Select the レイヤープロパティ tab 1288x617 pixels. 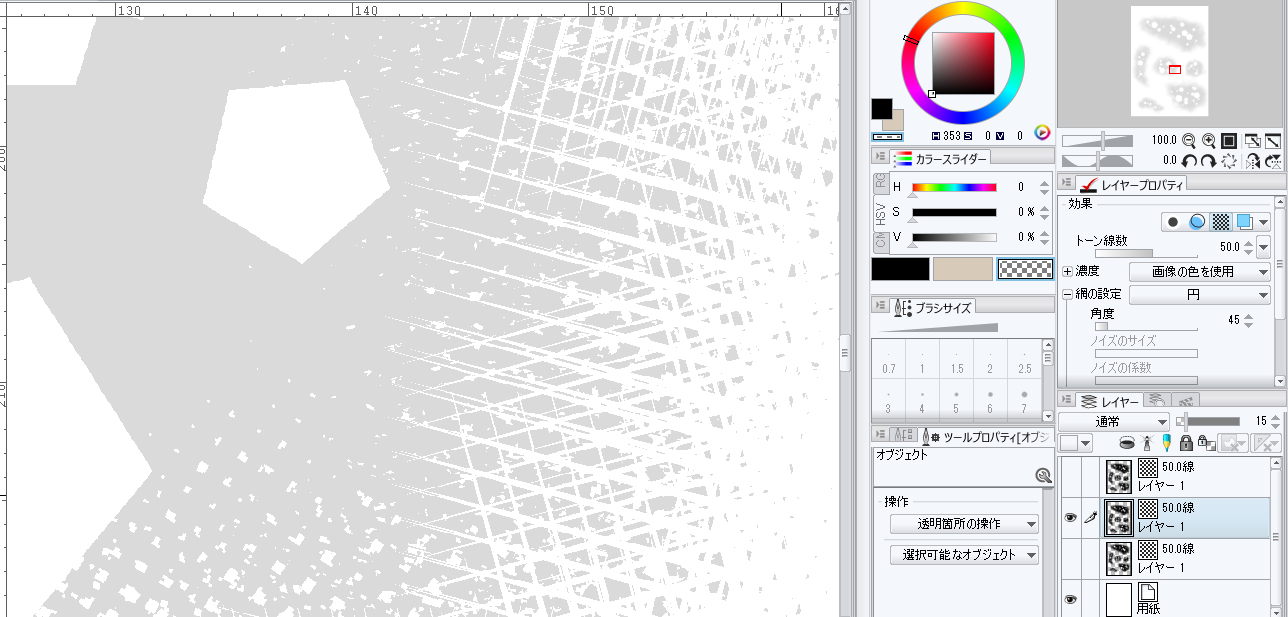click(1132, 184)
